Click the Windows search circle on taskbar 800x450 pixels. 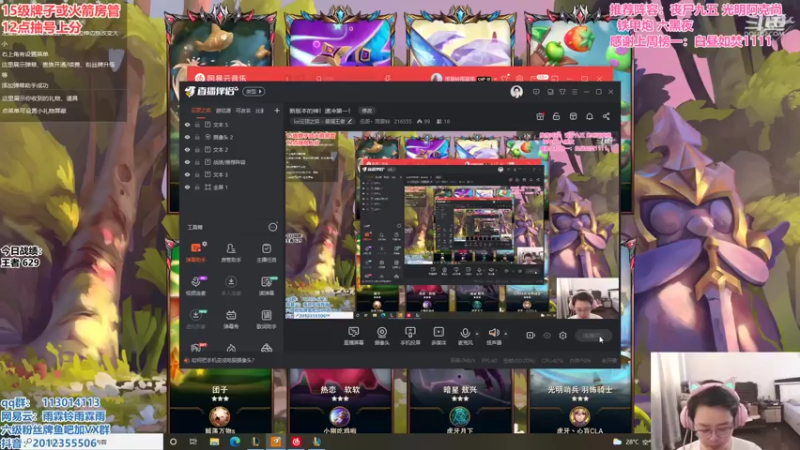coord(173,441)
